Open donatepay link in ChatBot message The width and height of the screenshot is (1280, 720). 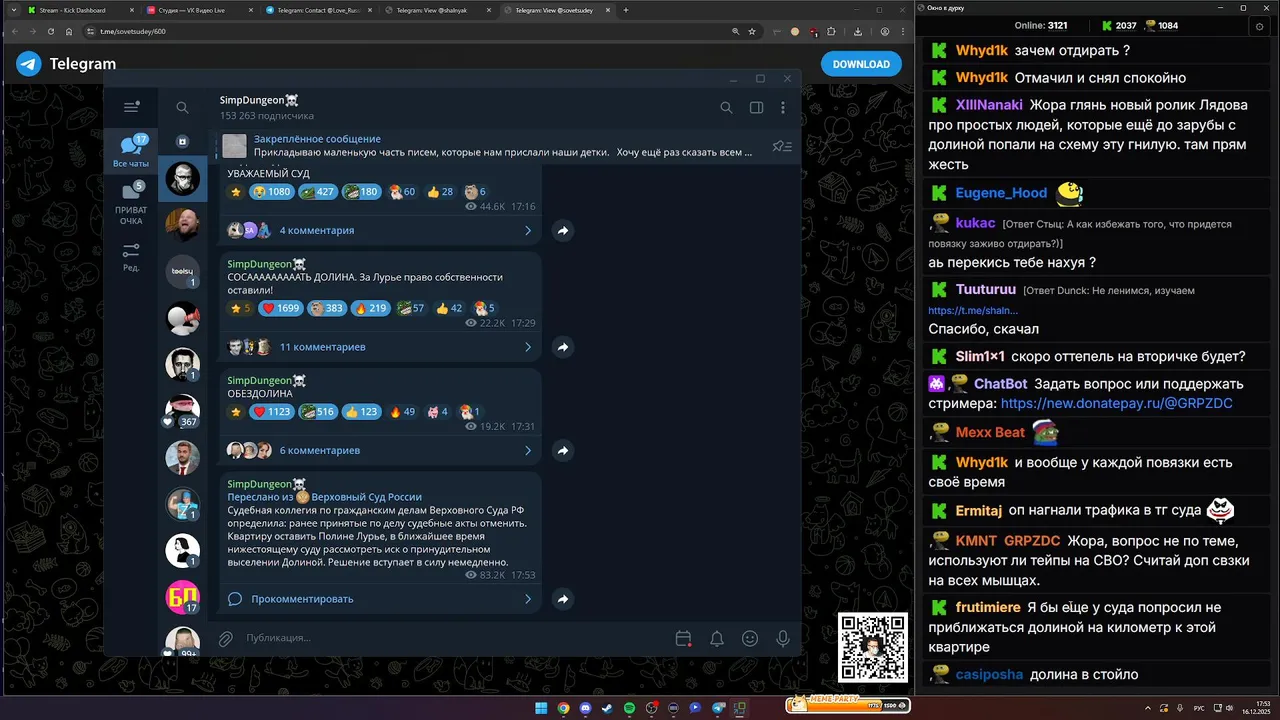pos(1116,404)
